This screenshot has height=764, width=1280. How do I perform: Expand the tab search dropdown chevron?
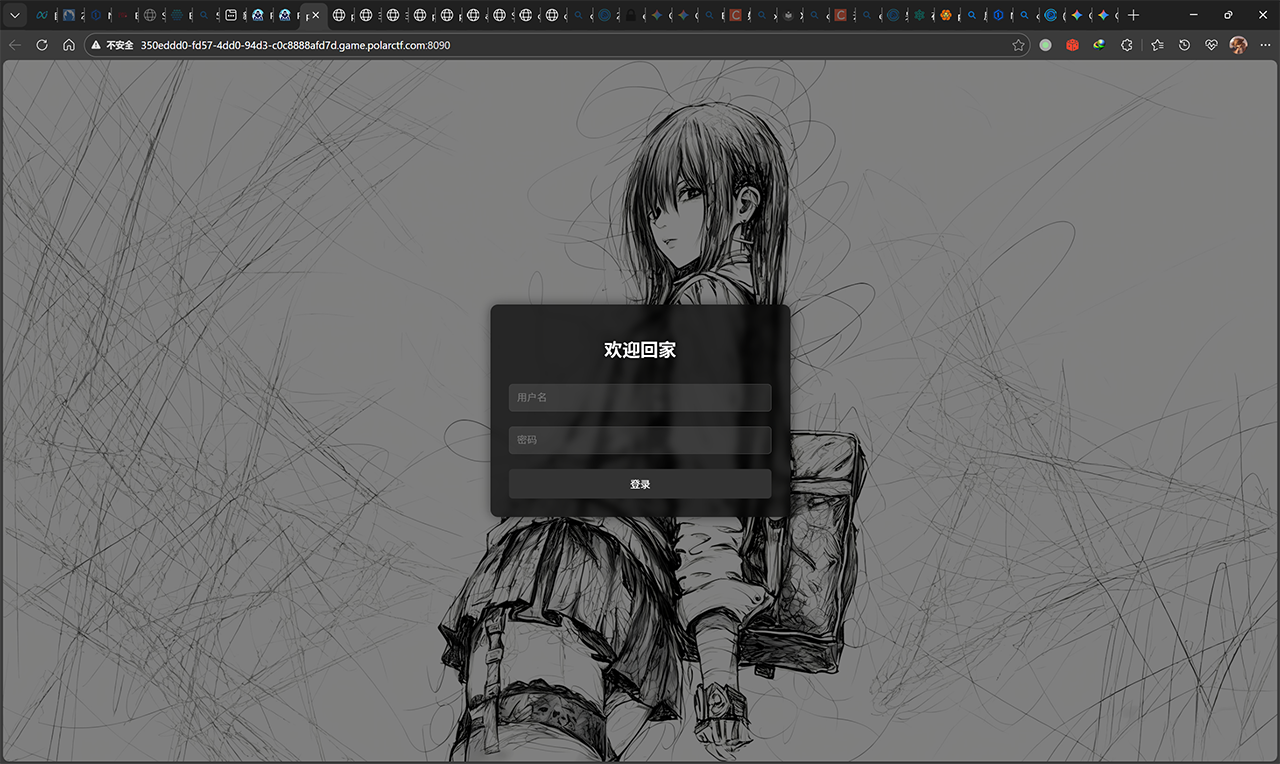[x=14, y=15]
